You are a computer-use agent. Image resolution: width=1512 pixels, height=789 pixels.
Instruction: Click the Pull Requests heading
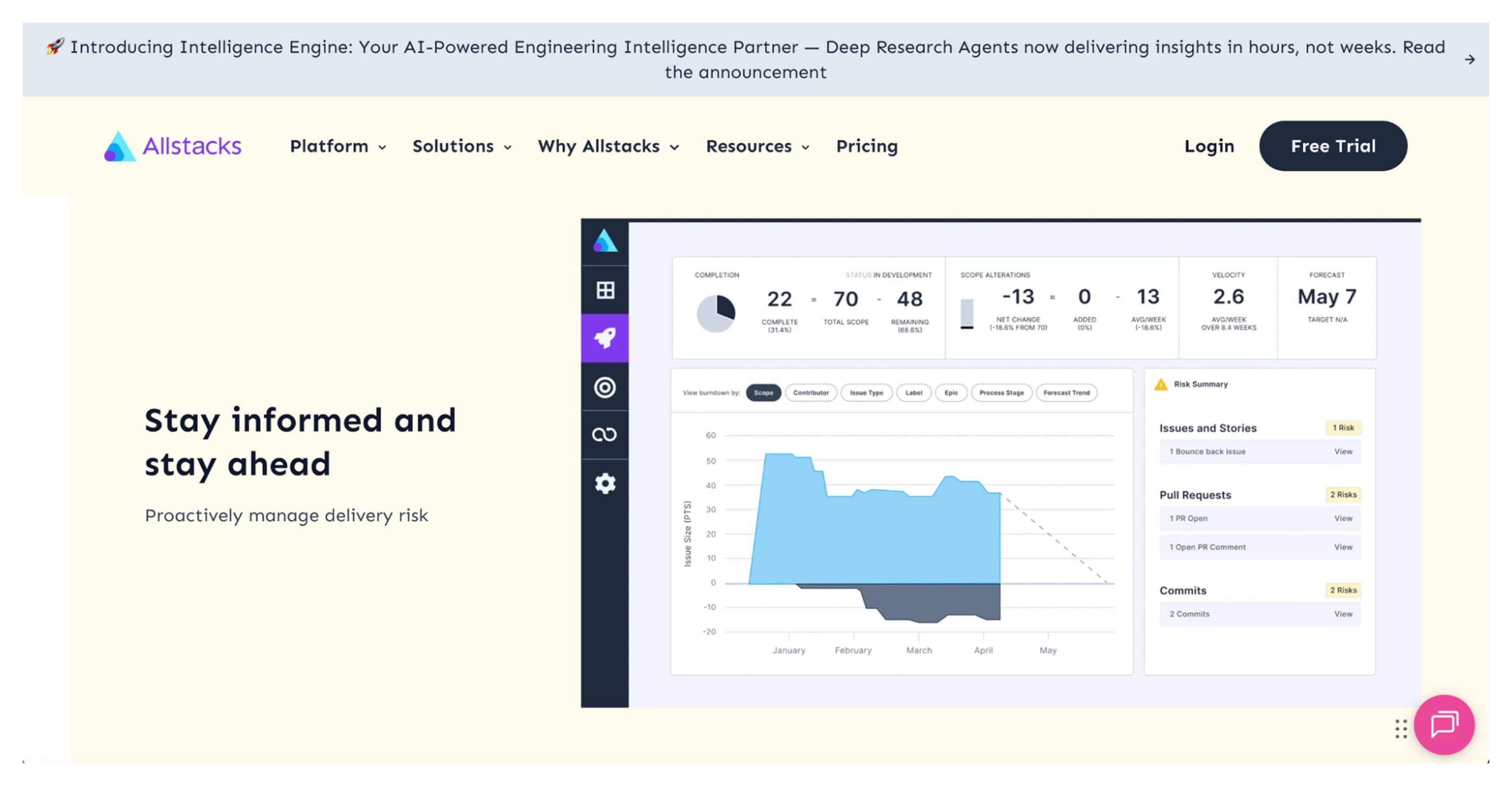coord(1194,495)
